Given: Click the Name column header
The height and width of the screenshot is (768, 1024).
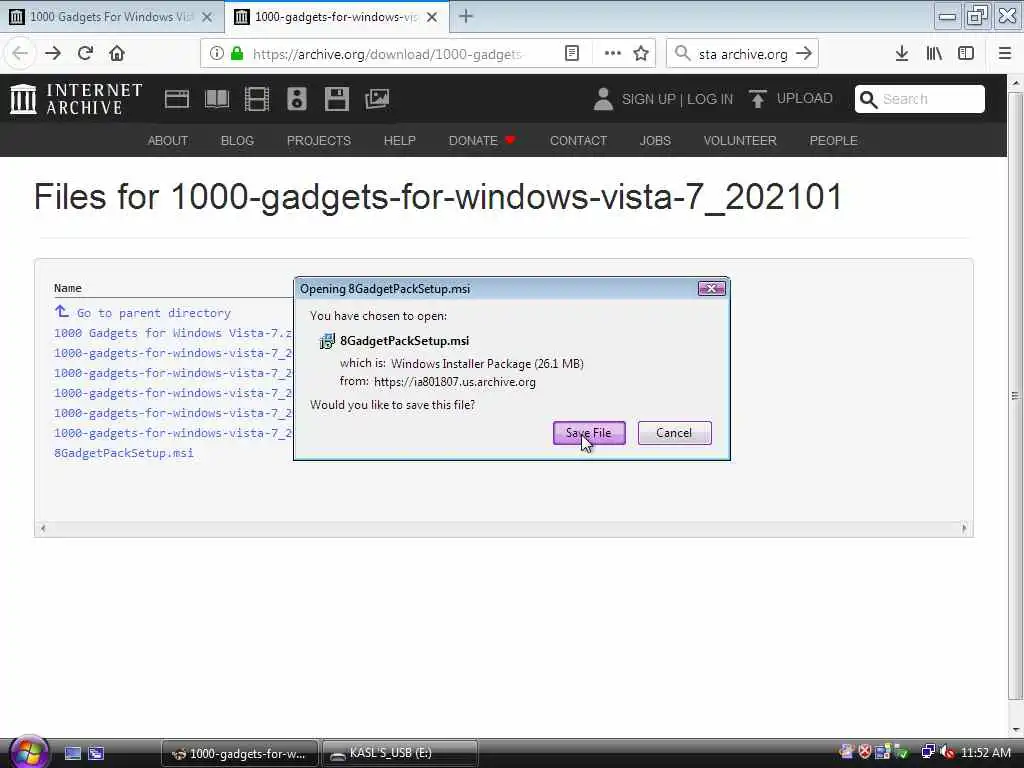Looking at the screenshot, I should [x=68, y=288].
